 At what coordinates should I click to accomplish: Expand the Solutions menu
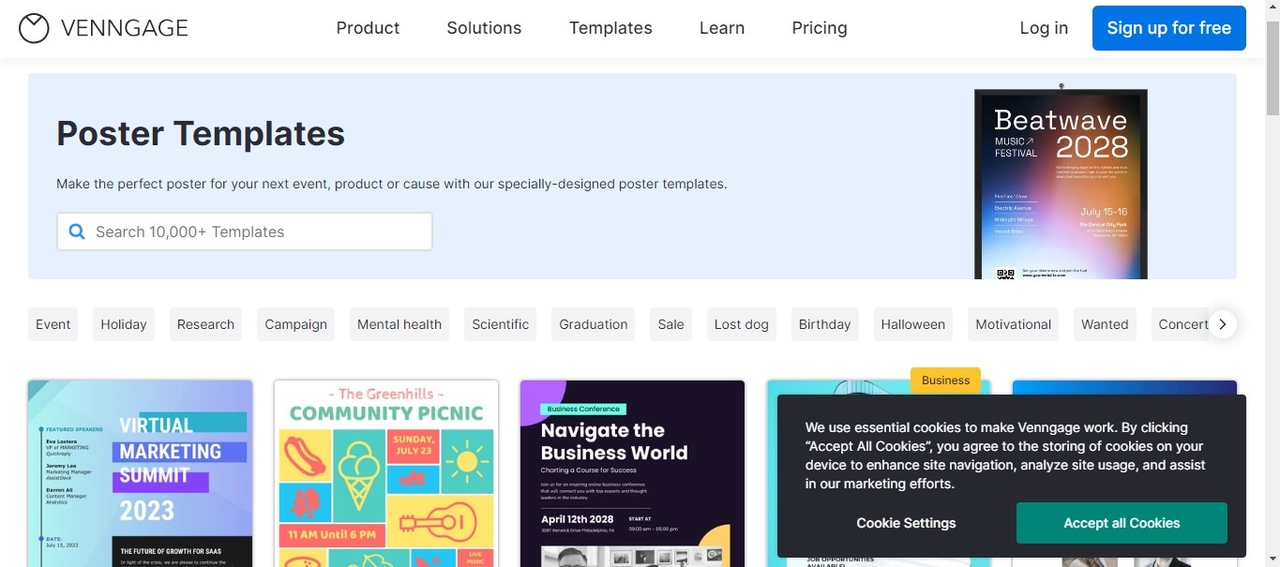pyautogui.click(x=484, y=28)
